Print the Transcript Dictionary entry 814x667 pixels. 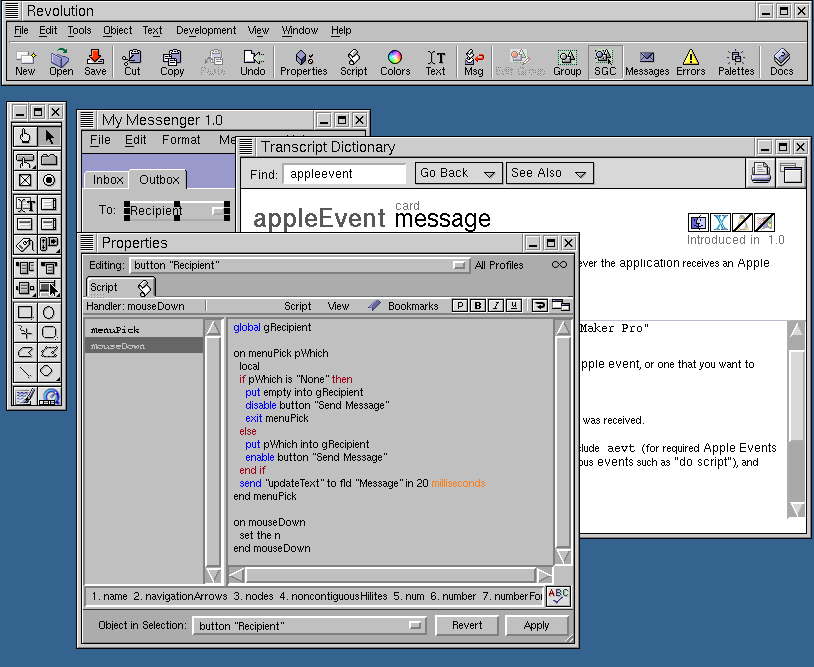click(x=761, y=173)
